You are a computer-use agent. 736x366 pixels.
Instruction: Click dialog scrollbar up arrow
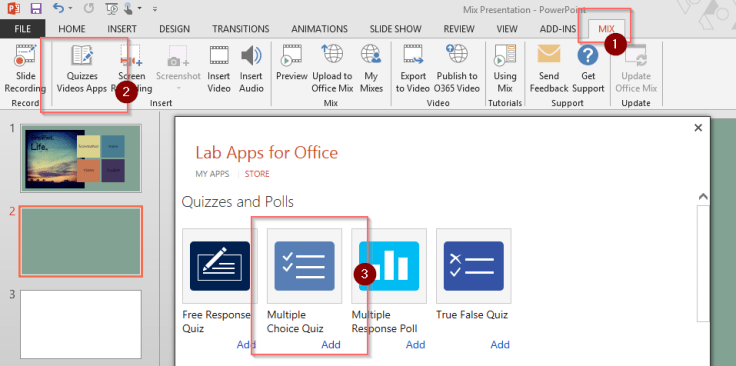click(x=703, y=197)
